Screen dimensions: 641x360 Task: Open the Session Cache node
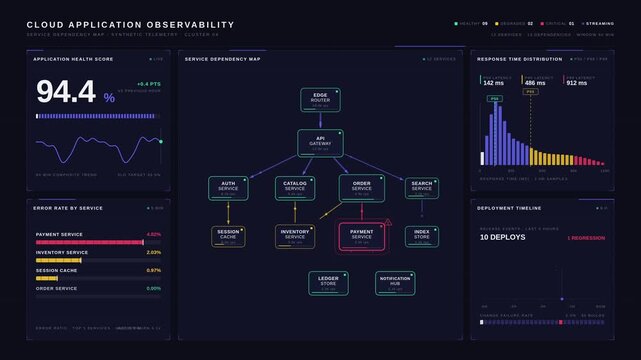point(228,237)
